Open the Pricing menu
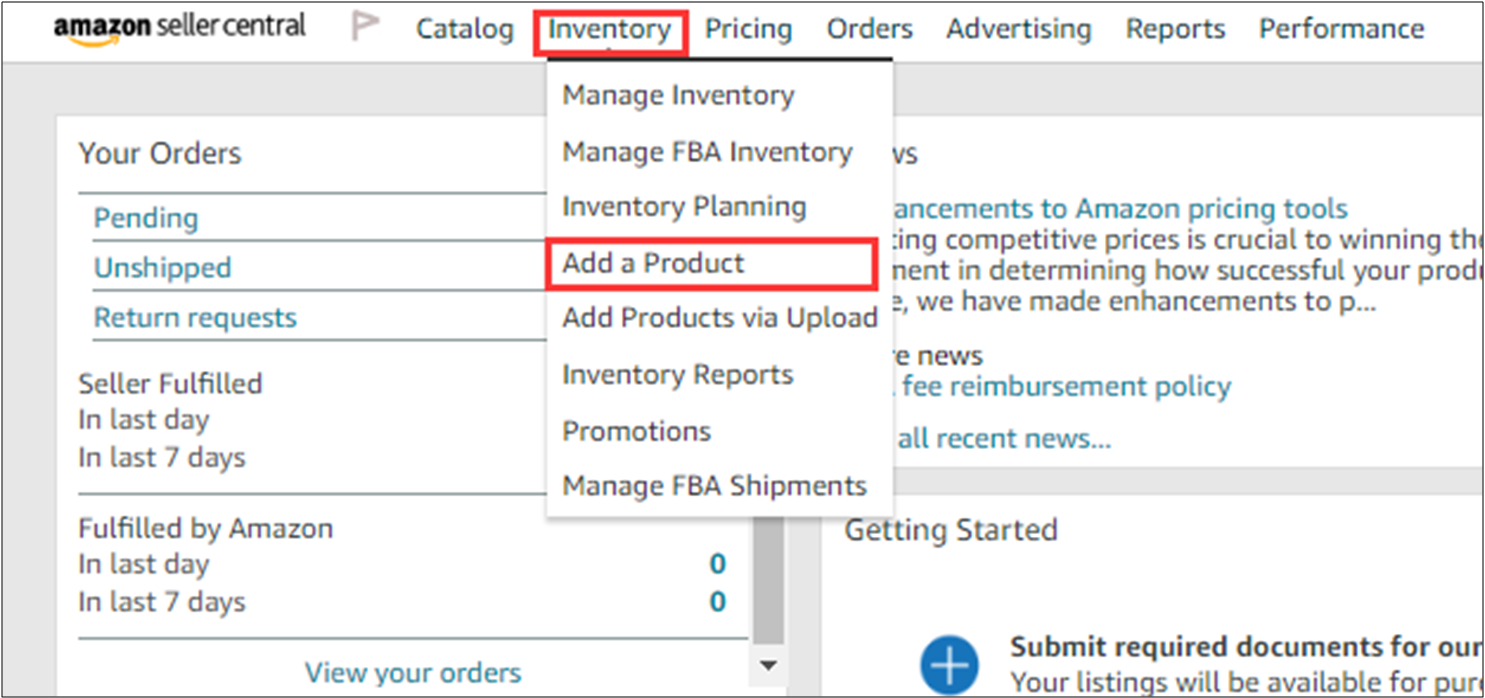The height and width of the screenshot is (698, 1485). coord(748,30)
